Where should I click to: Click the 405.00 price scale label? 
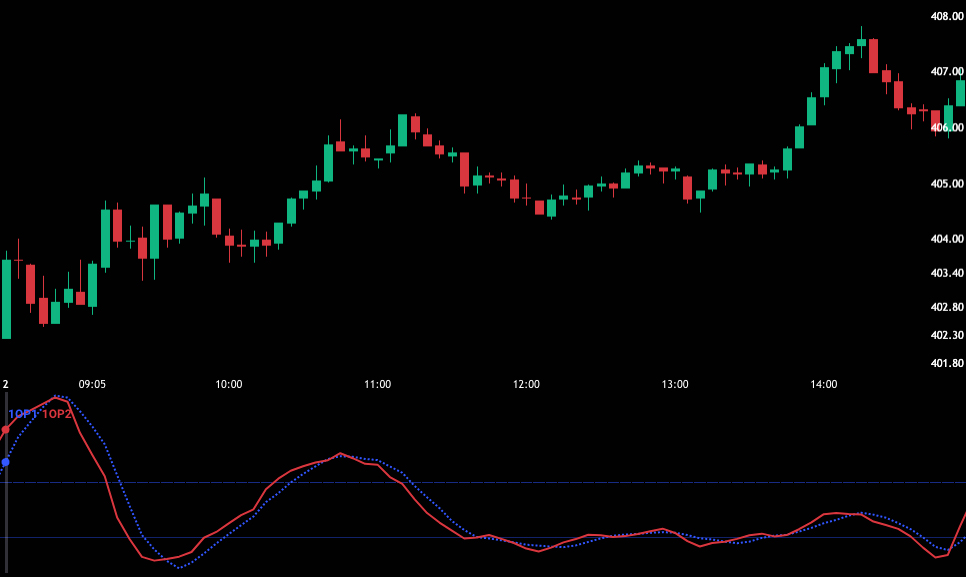(945, 184)
